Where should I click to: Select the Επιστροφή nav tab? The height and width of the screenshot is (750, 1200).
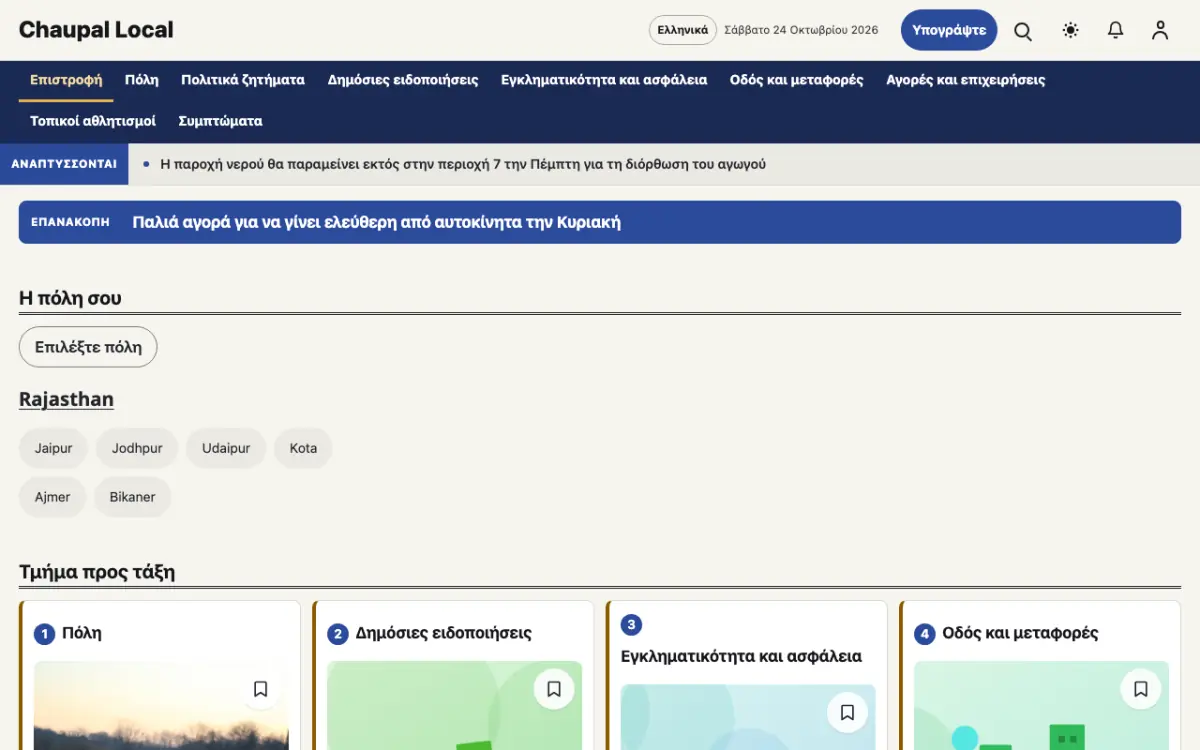click(66, 80)
